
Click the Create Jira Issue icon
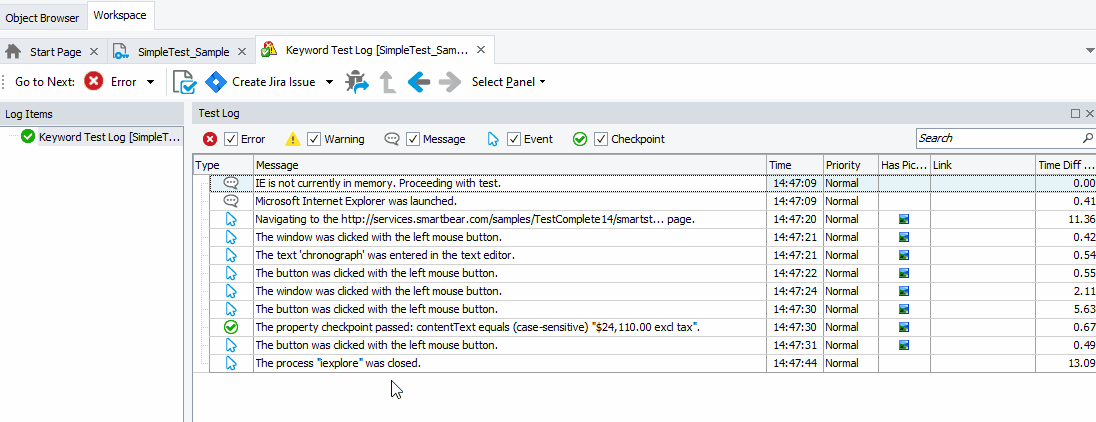pos(216,82)
